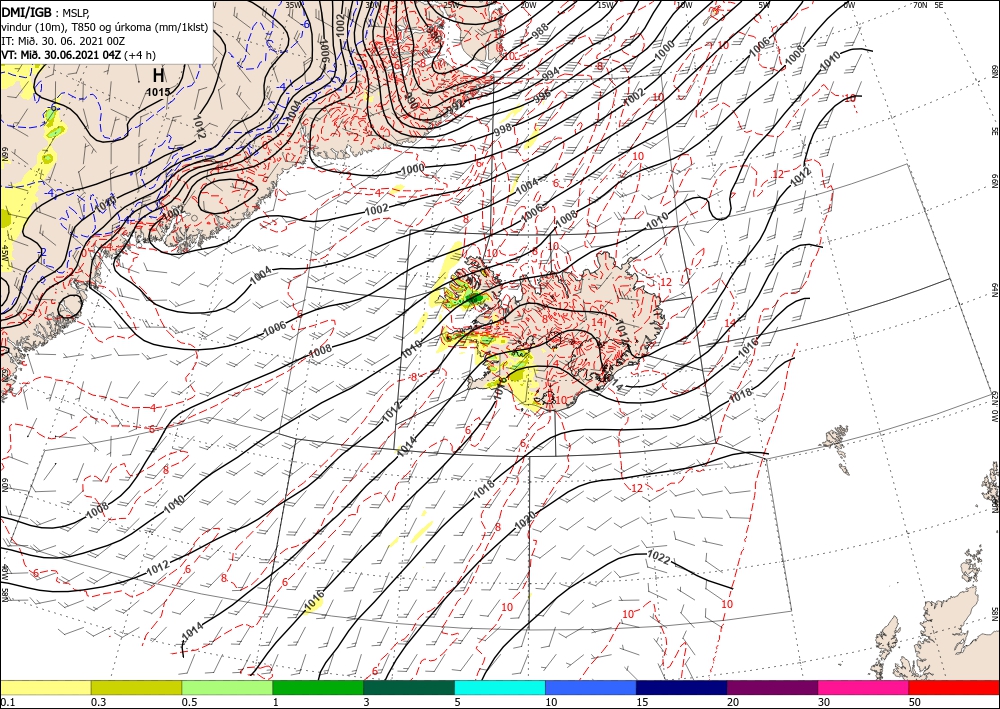Click the '5W' longitude label
Screen dimensions: 1000x709
765,4
